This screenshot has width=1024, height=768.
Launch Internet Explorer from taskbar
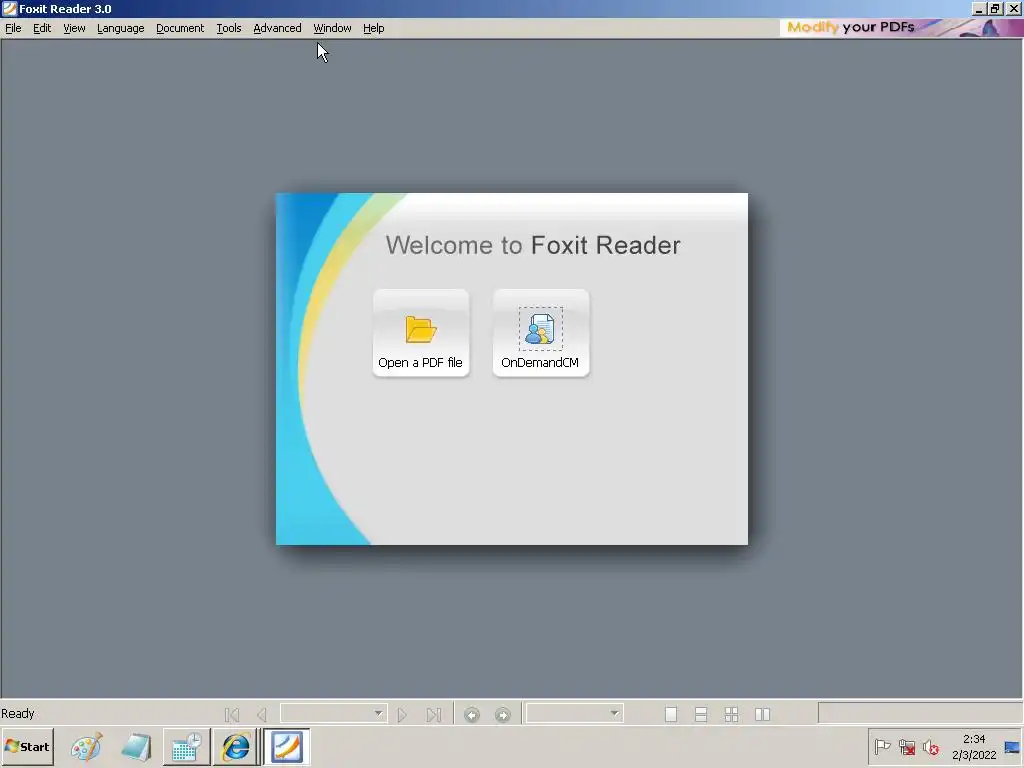click(x=236, y=747)
